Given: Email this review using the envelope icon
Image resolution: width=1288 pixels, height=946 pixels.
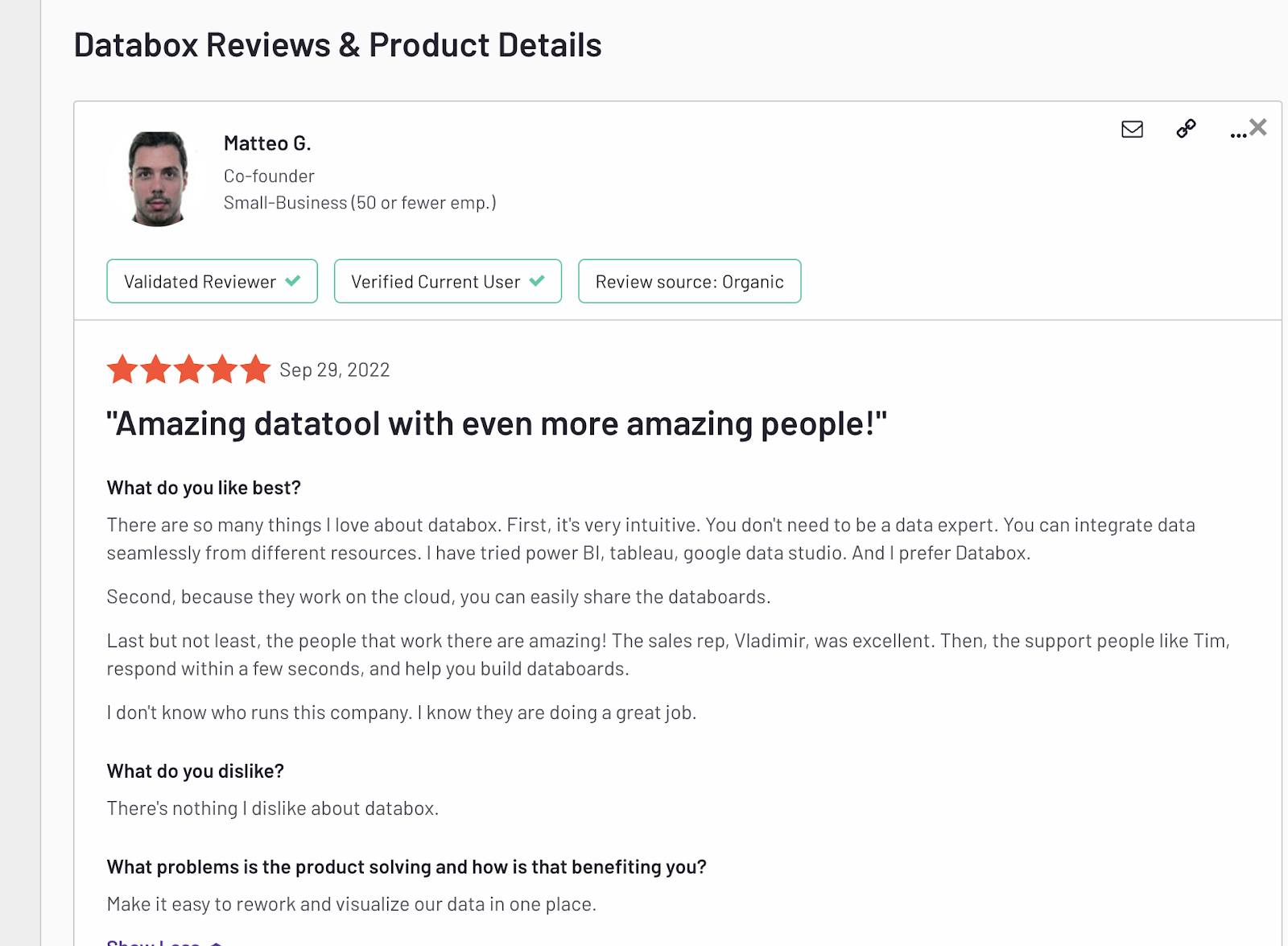Looking at the screenshot, I should point(1131,129).
